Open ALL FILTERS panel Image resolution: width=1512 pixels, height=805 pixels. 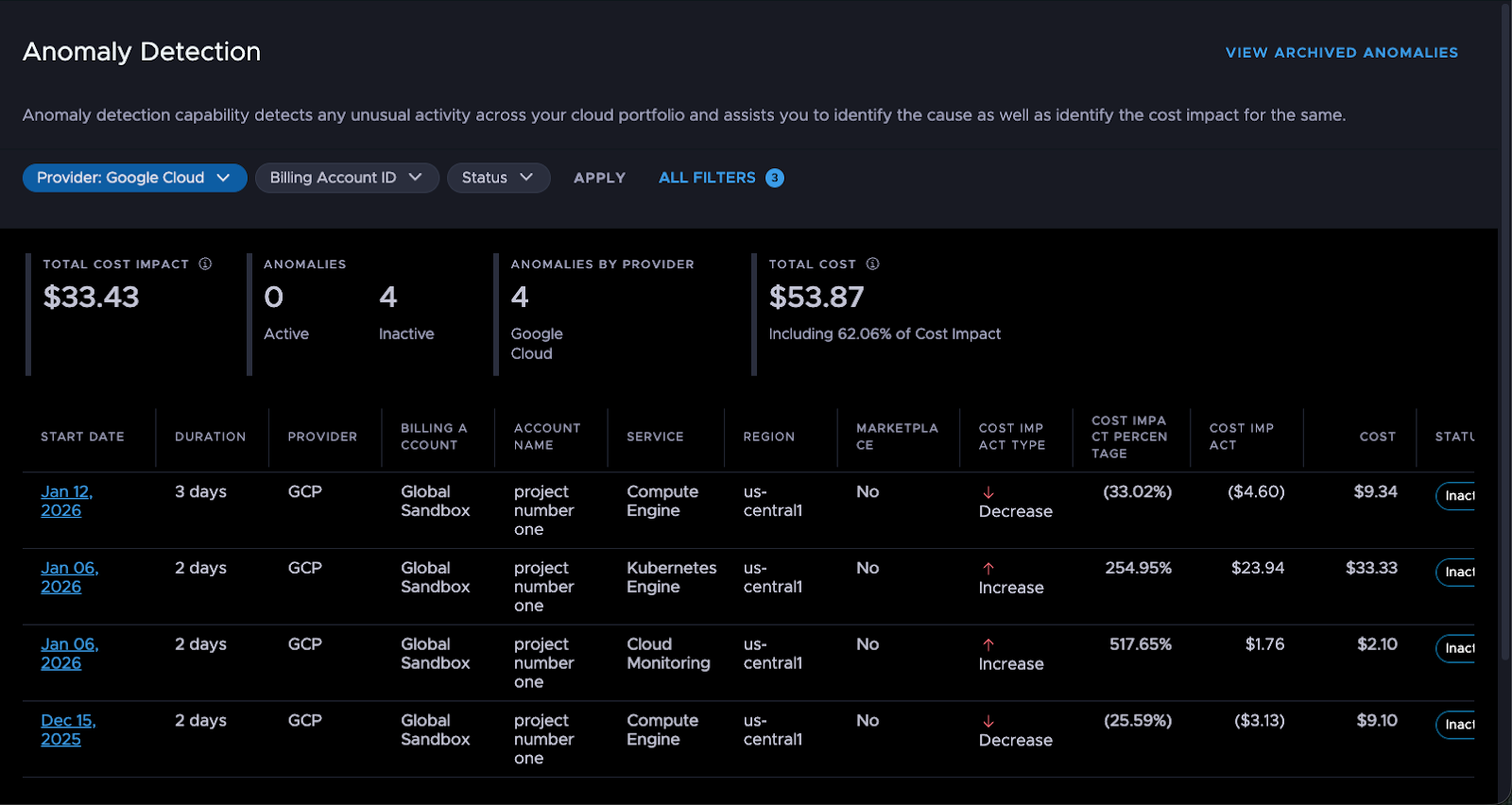click(707, 178)
